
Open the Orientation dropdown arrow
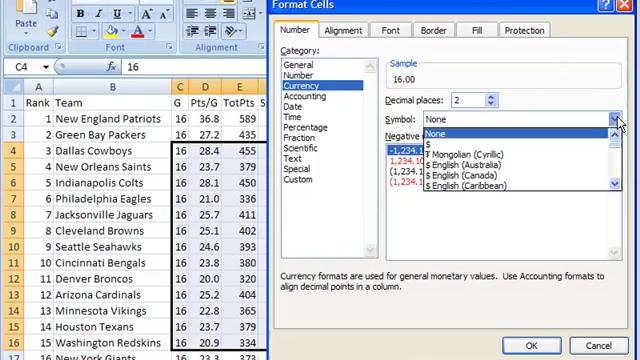(241, 31)
